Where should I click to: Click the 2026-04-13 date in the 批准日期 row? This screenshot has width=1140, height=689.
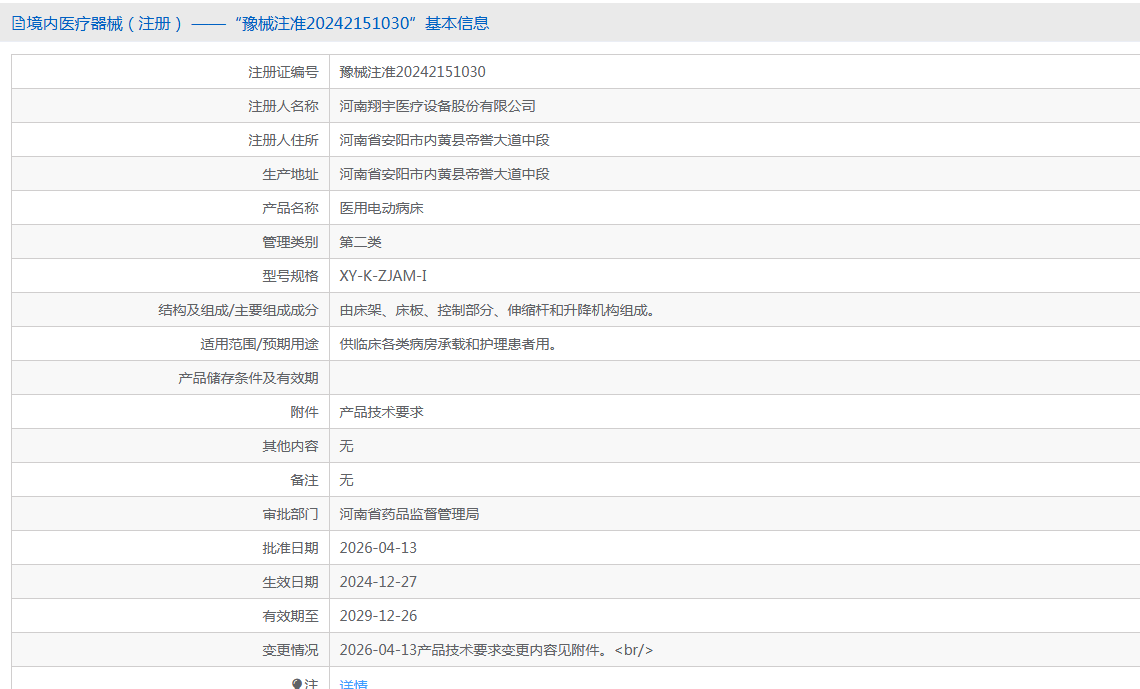pyautogui.click(x=378, y=548)
